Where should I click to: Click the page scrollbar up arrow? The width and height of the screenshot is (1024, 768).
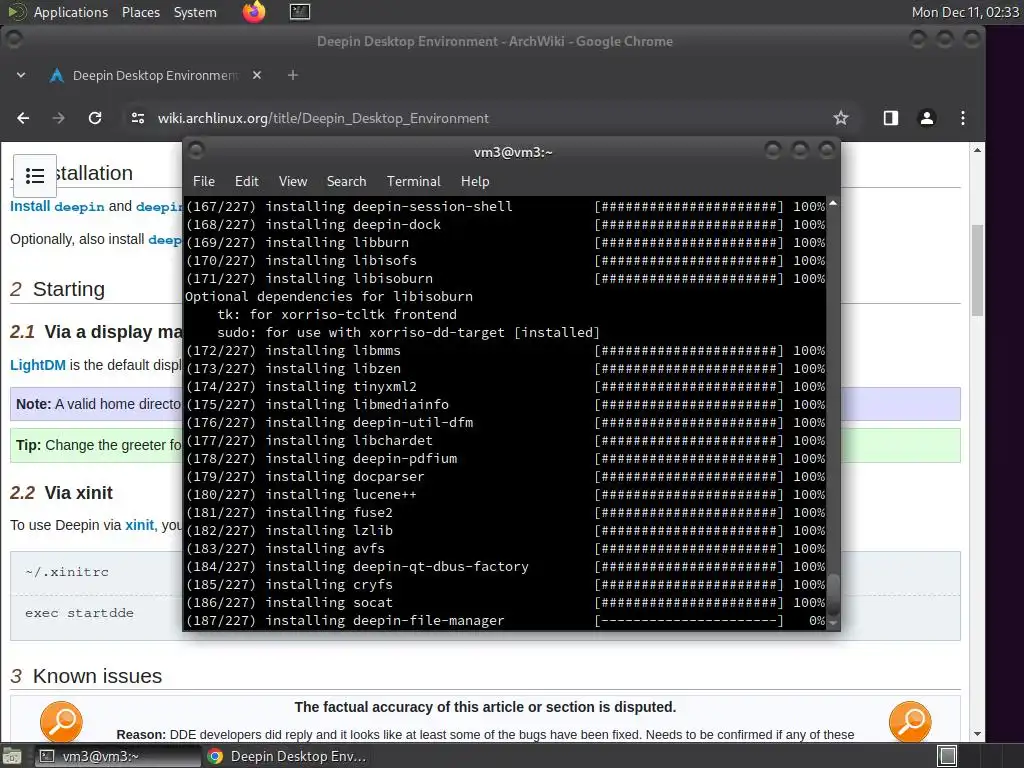[x=977, y=150]
